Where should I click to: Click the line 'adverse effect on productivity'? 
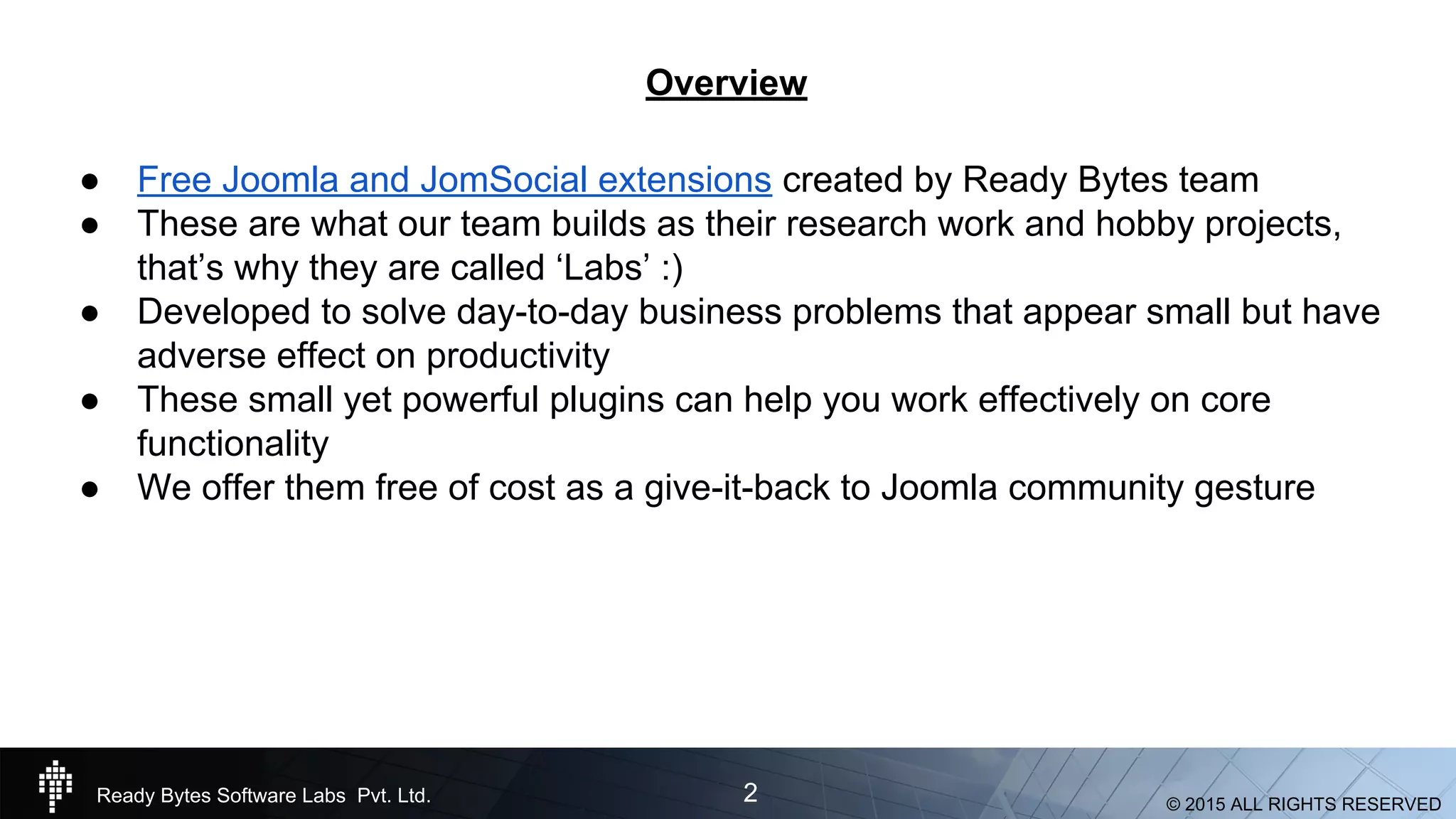[x=373, y=355]
